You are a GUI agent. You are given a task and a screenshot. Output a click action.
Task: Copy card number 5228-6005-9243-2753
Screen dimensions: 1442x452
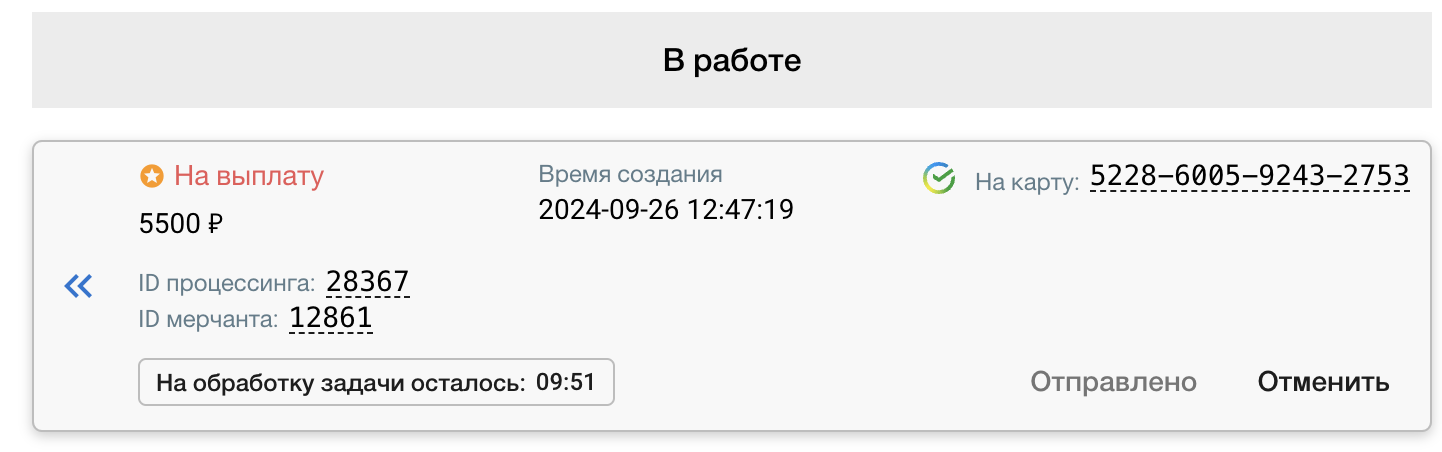pyautogui.click(x=1249, y=177)
